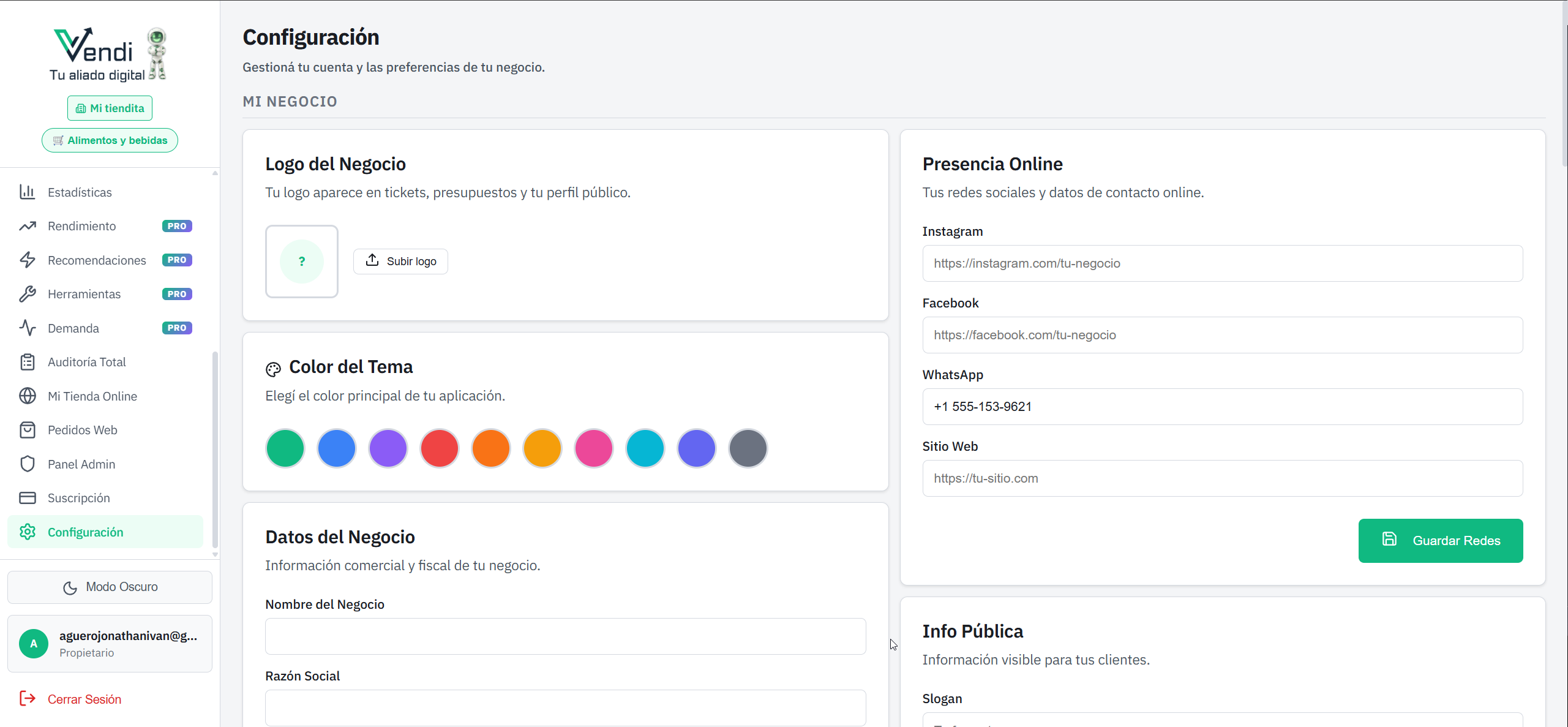Click the Cerrar Sesión link
Screen dimensions: 1568x727
(84, 699)
